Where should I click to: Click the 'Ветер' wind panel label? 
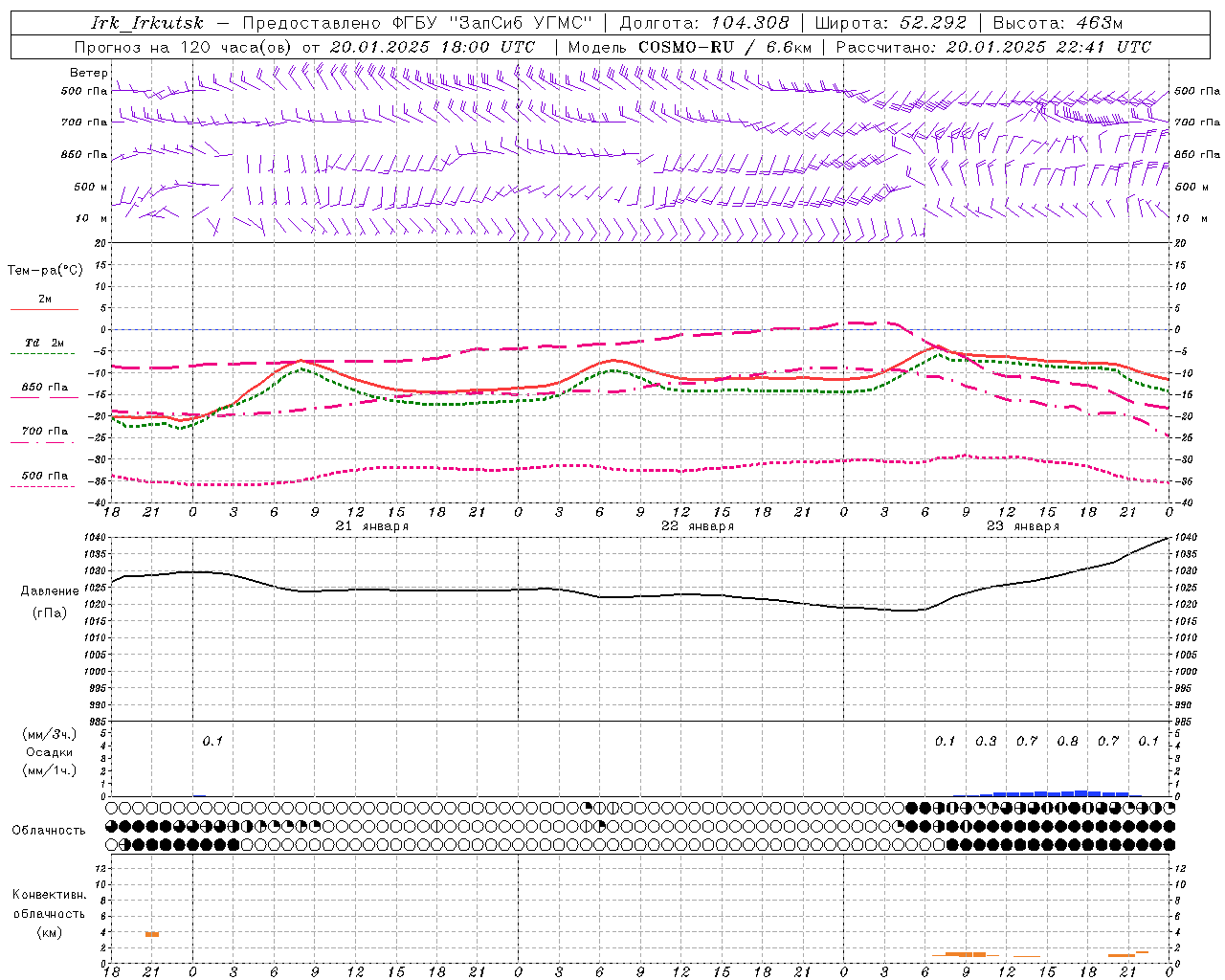[89, 73]
